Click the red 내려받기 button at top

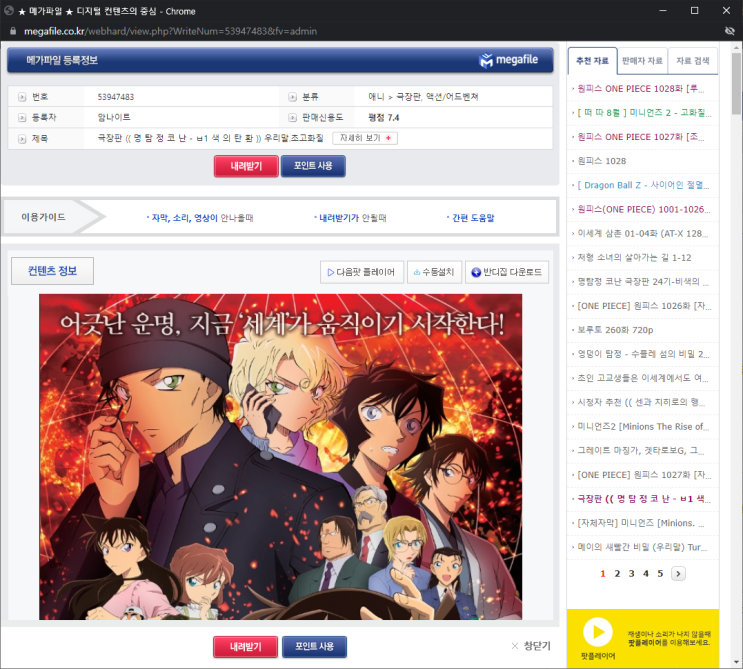tap(246, 166)
